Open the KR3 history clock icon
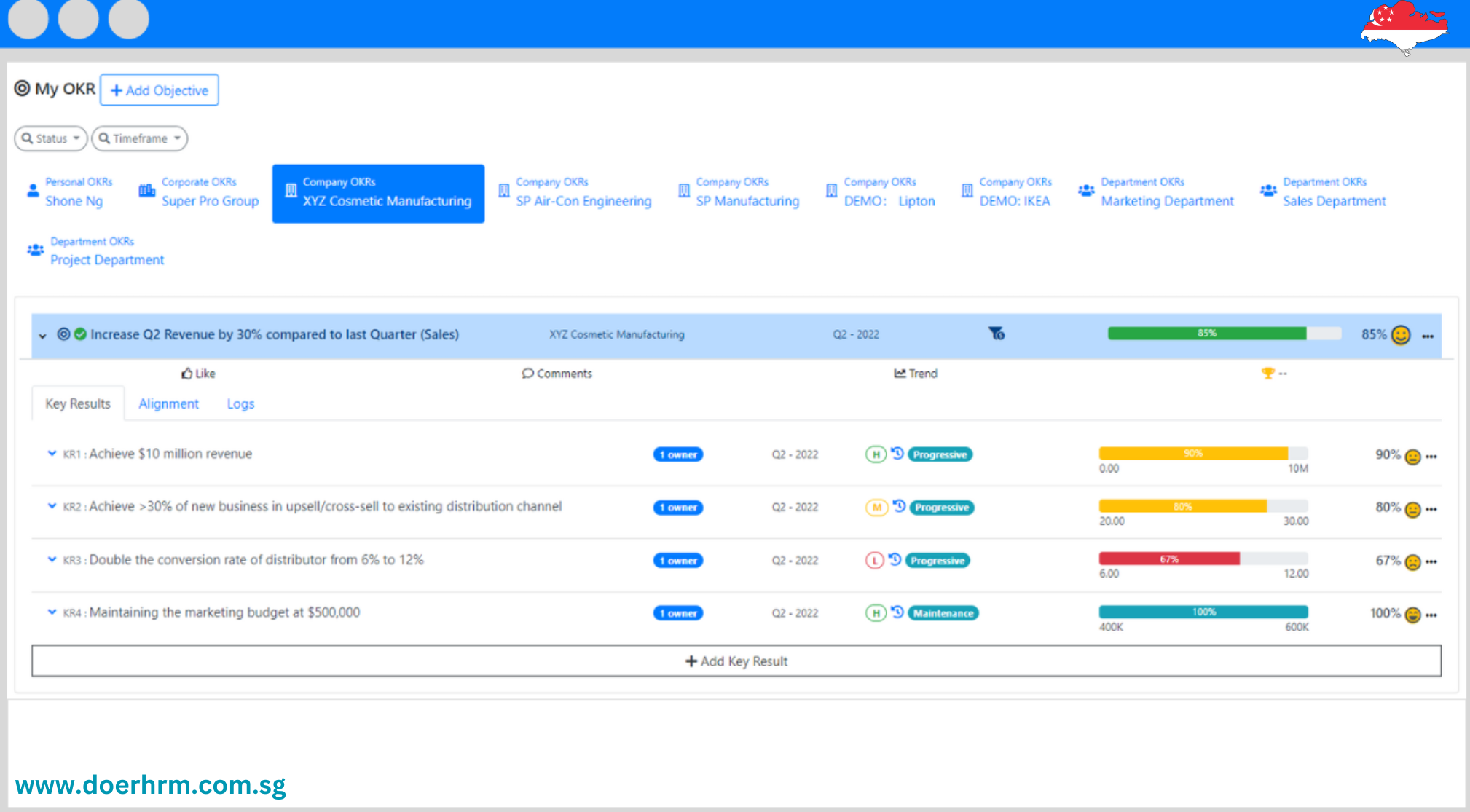This screenshot has height=812, width=1470. pos(895,559)
